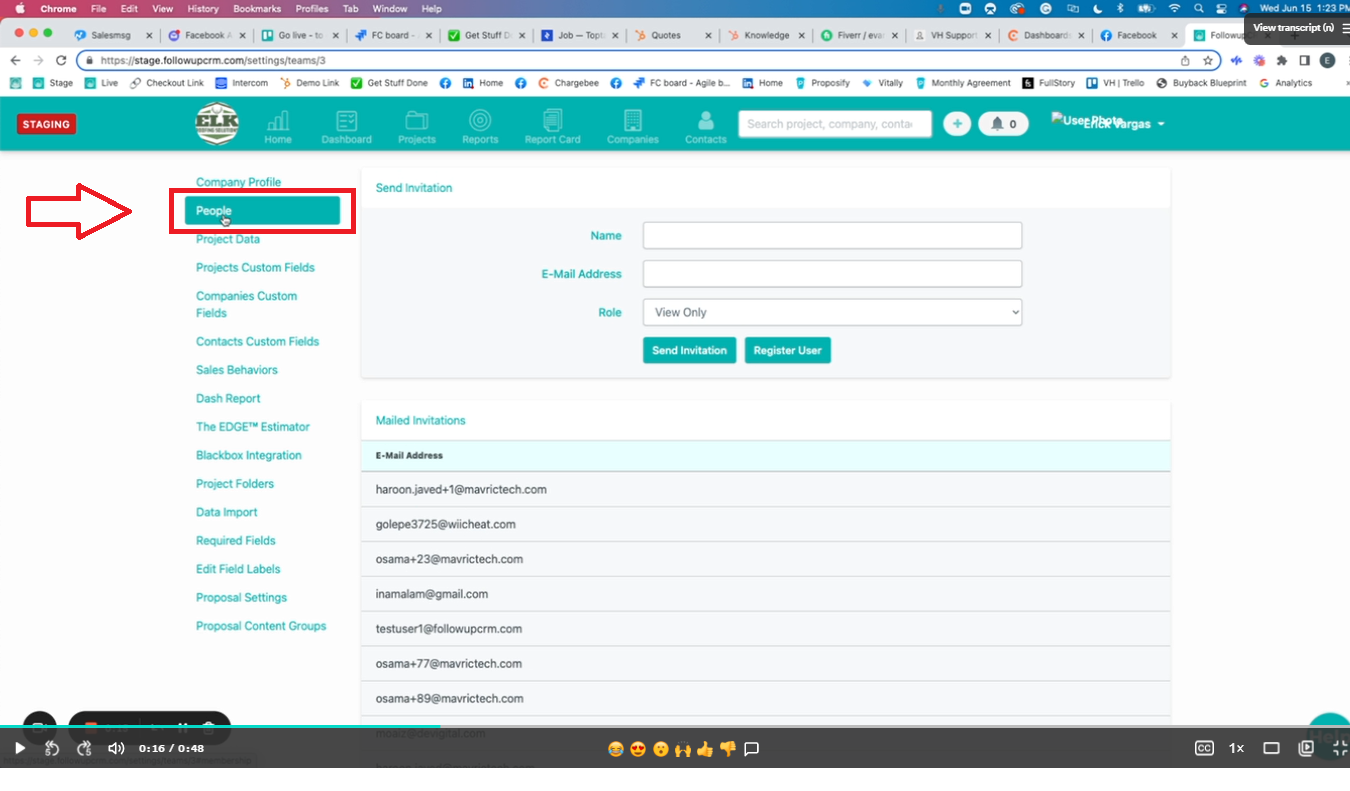
Task: Change the 1x playback speed
Action: [x=1237, y=748]
